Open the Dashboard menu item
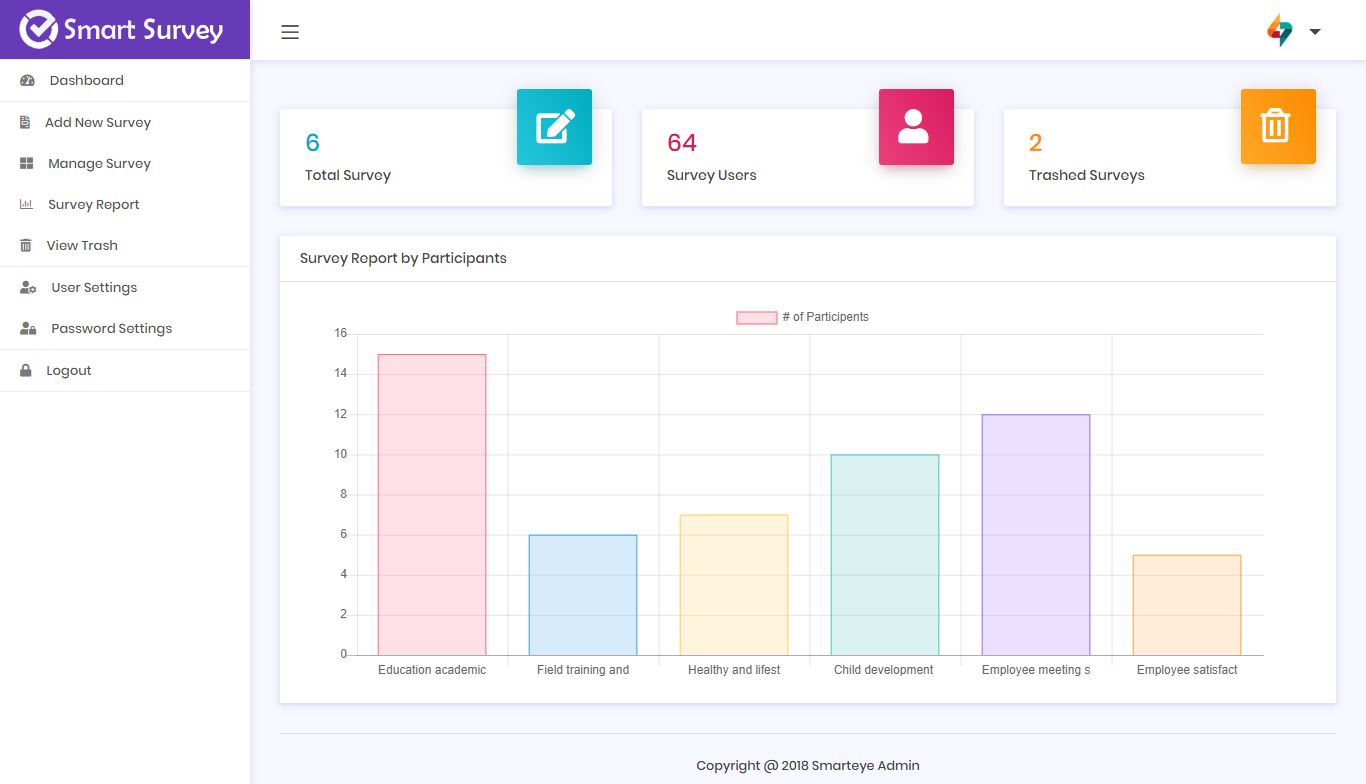1366x784 pixels. (125, 80)
